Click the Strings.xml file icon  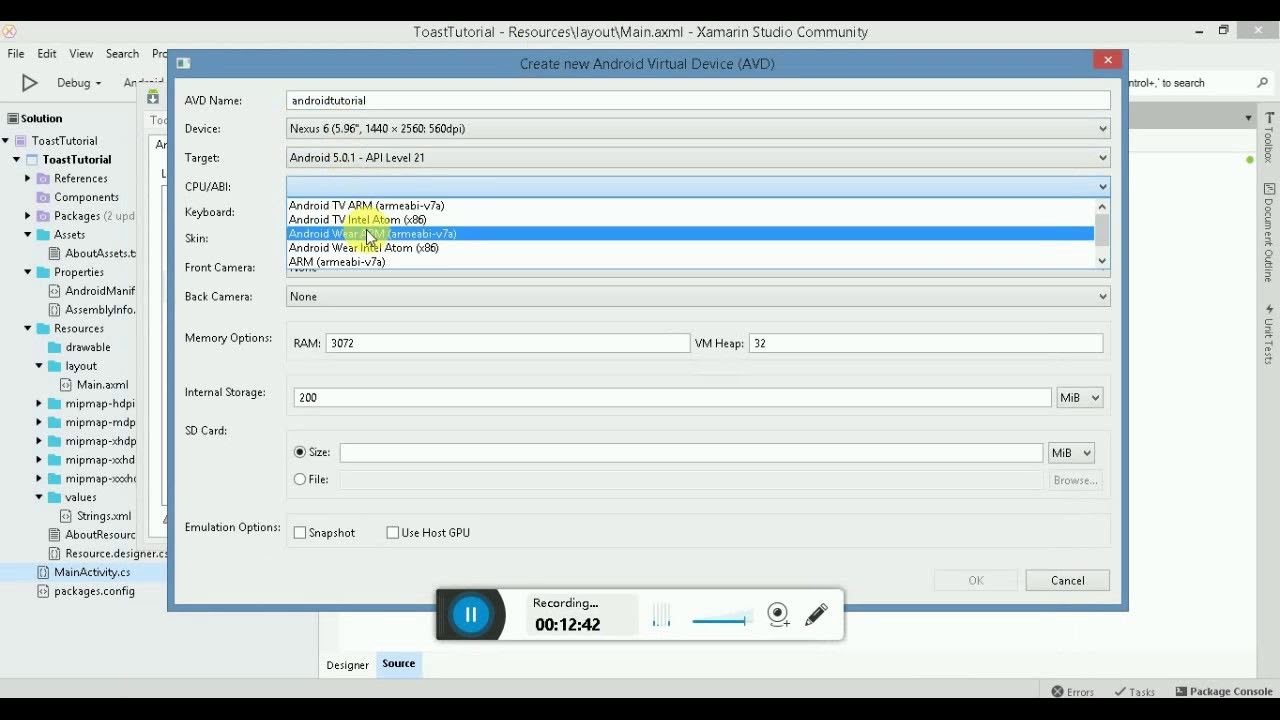pyautogui.click(x=66, y=516)
